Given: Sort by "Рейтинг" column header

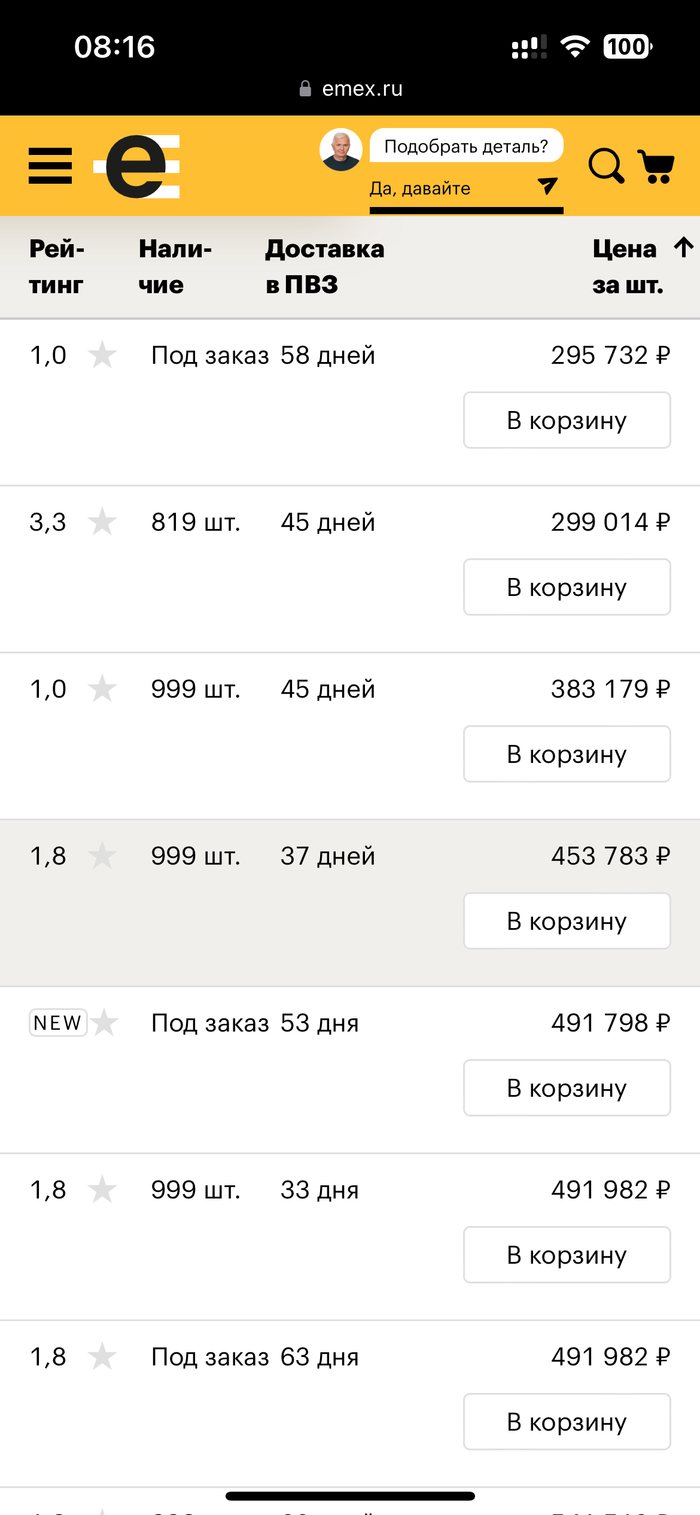Looking at the screenshot, I should point(57,267).
